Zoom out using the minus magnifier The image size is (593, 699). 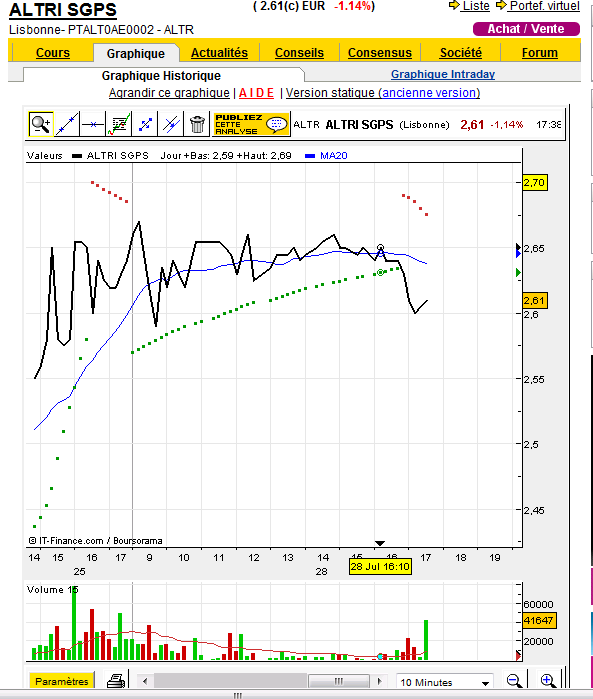[515, 681]
